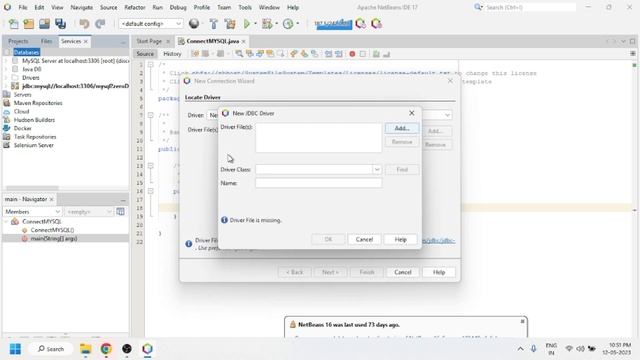Click the Driver File(s) list box
This screenshot has height=360, width=640.
pyautogui.click(x=318, y=138)
